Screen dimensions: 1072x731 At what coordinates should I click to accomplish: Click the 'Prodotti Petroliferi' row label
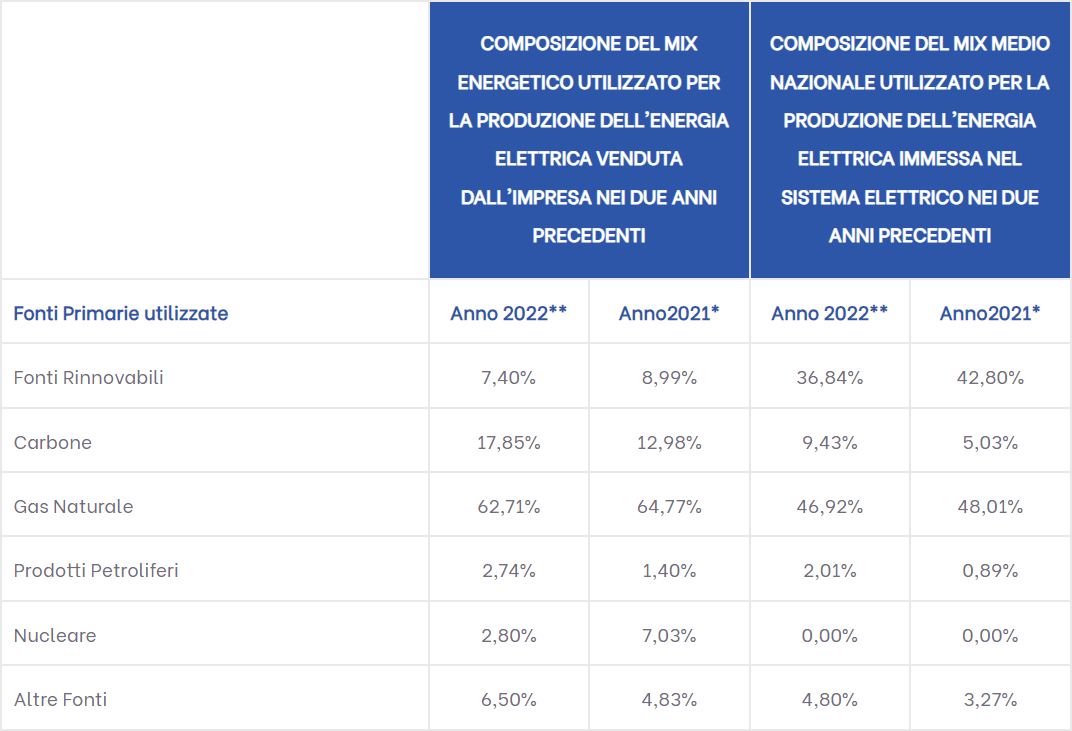coord(96,570)
